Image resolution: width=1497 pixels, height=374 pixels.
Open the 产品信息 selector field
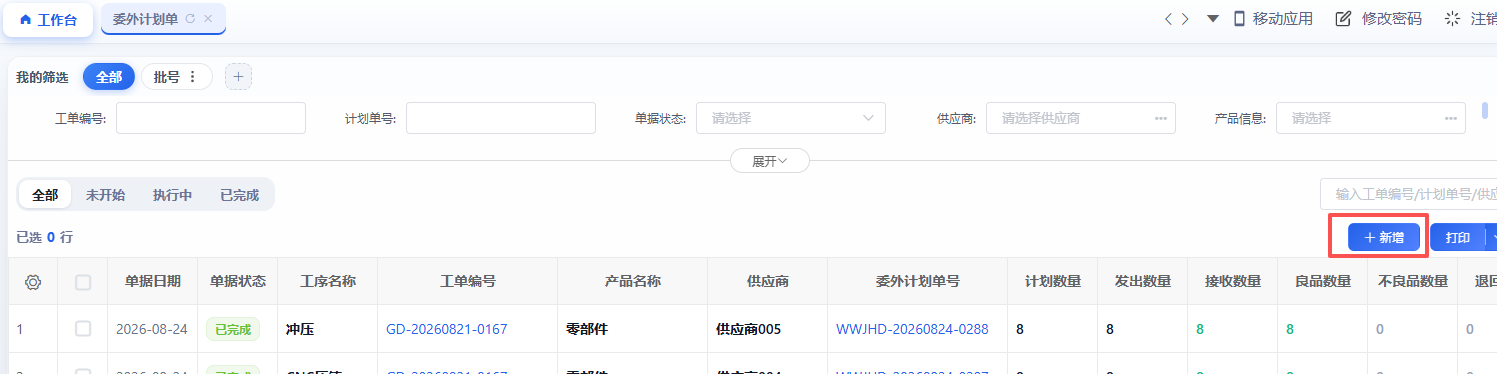(1371, 118)
